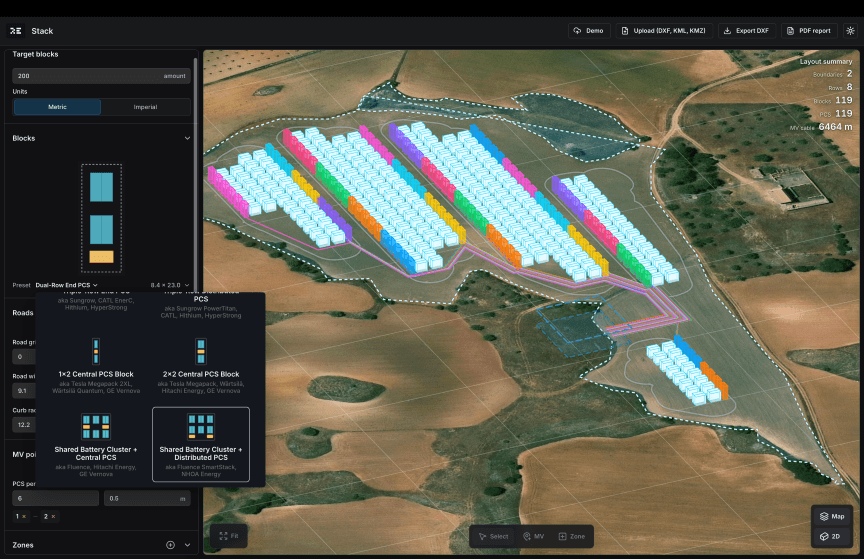
Task: Click the 1×2 Central PCS block icon
Action: (96, 351)
